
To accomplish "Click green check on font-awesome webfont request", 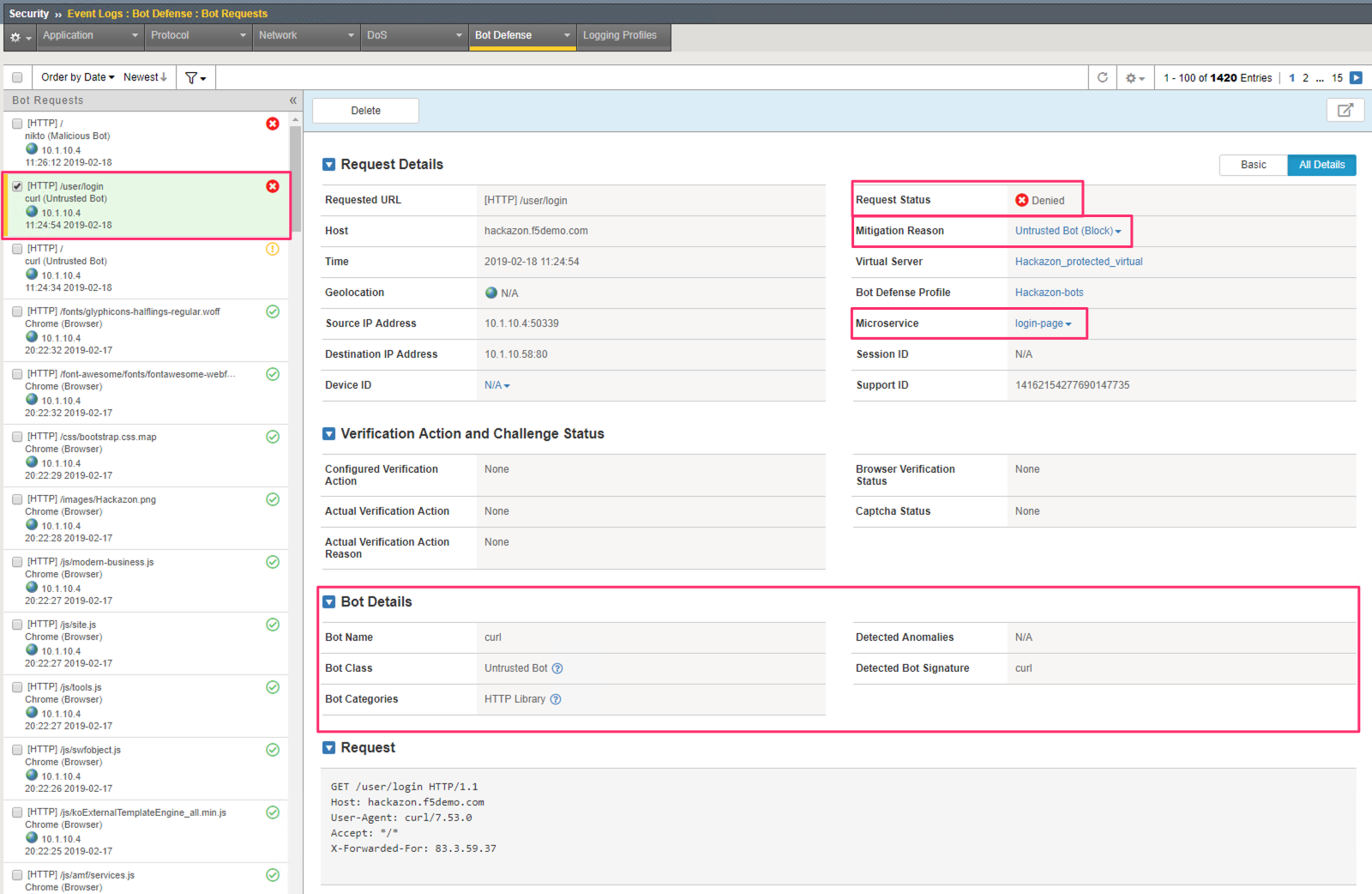I will pos(273,374).
